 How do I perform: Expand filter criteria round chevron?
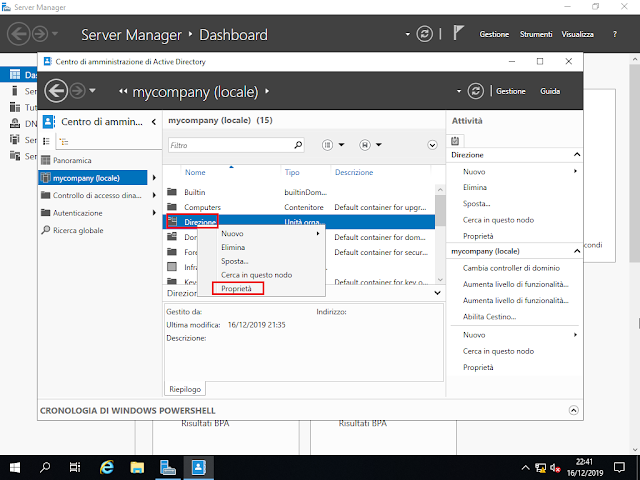point(432,145)
